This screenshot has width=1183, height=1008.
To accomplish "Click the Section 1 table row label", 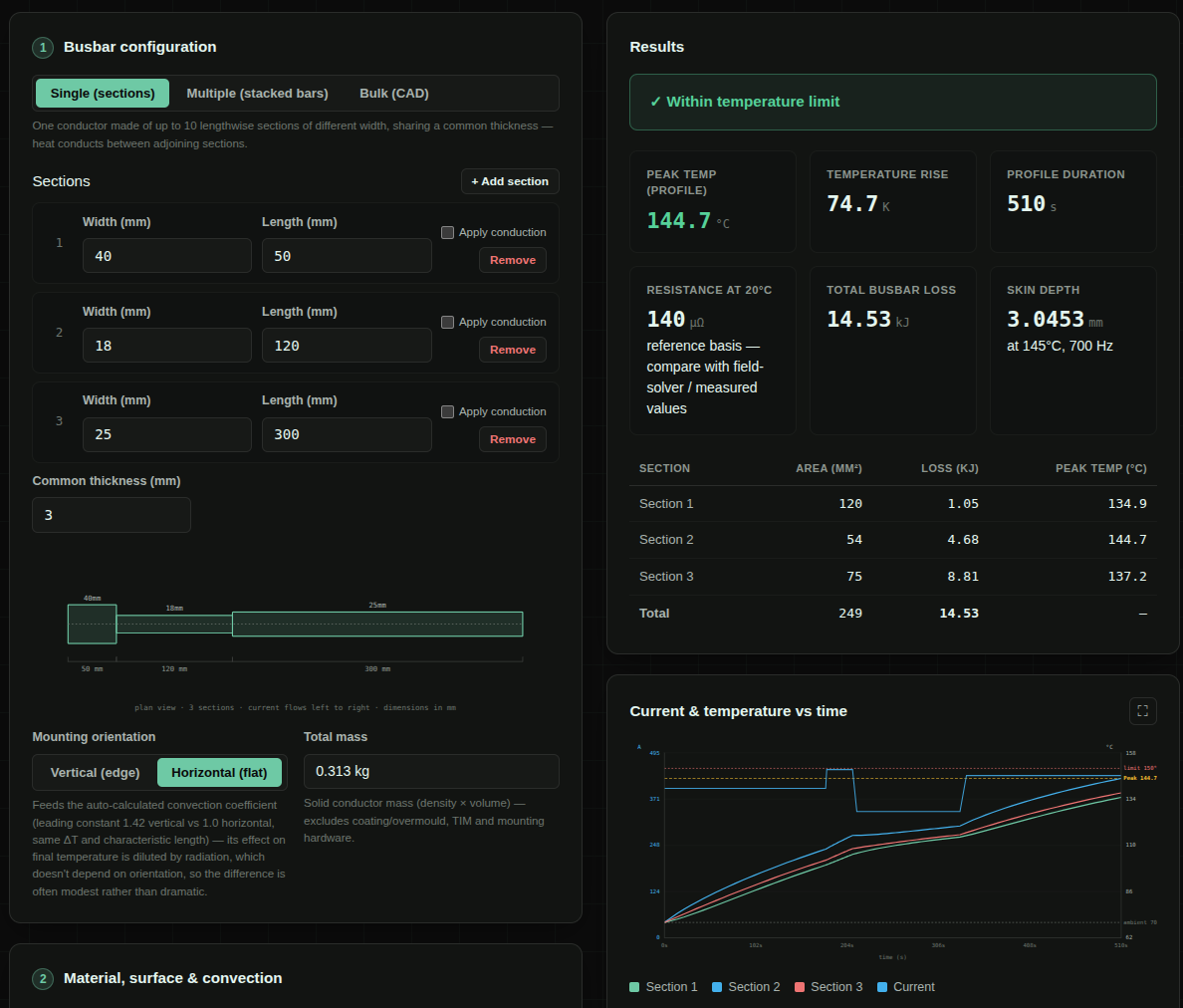I will click(x=665, y=504).
